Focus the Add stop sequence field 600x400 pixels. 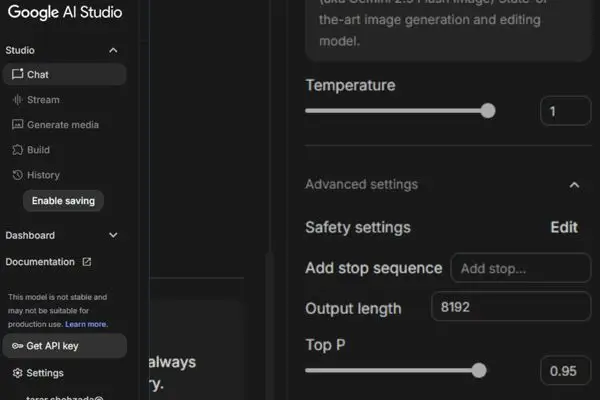[520, 268]
